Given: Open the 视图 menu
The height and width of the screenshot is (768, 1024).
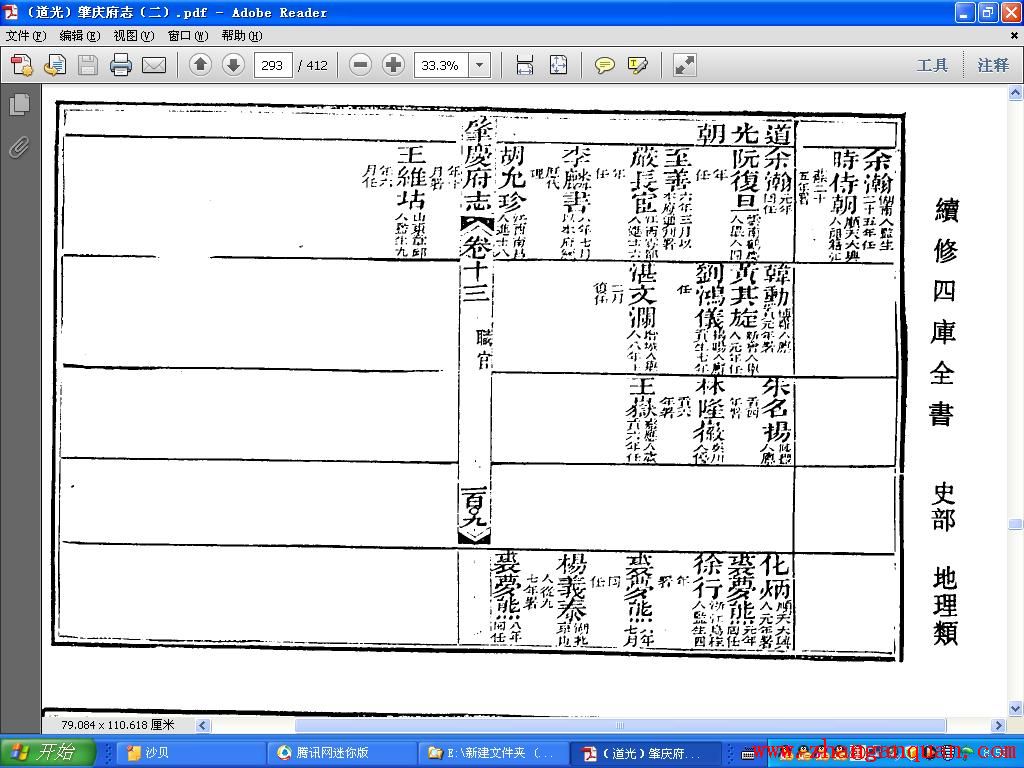Looking at the screenshot, I should click(x=134, y=36).
